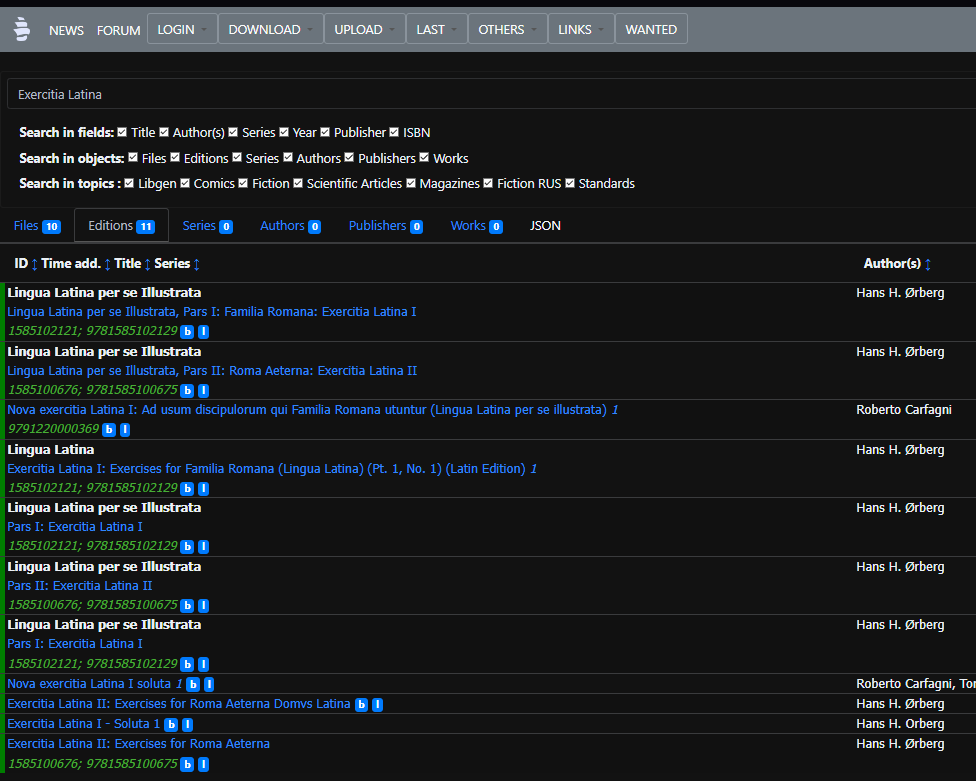Image resolution: width=976 pixels, height=781 pixels.
Task: Click 'b' badge for Familia Romana: Exercitia Latina I
Action: [x=187, y=332]
